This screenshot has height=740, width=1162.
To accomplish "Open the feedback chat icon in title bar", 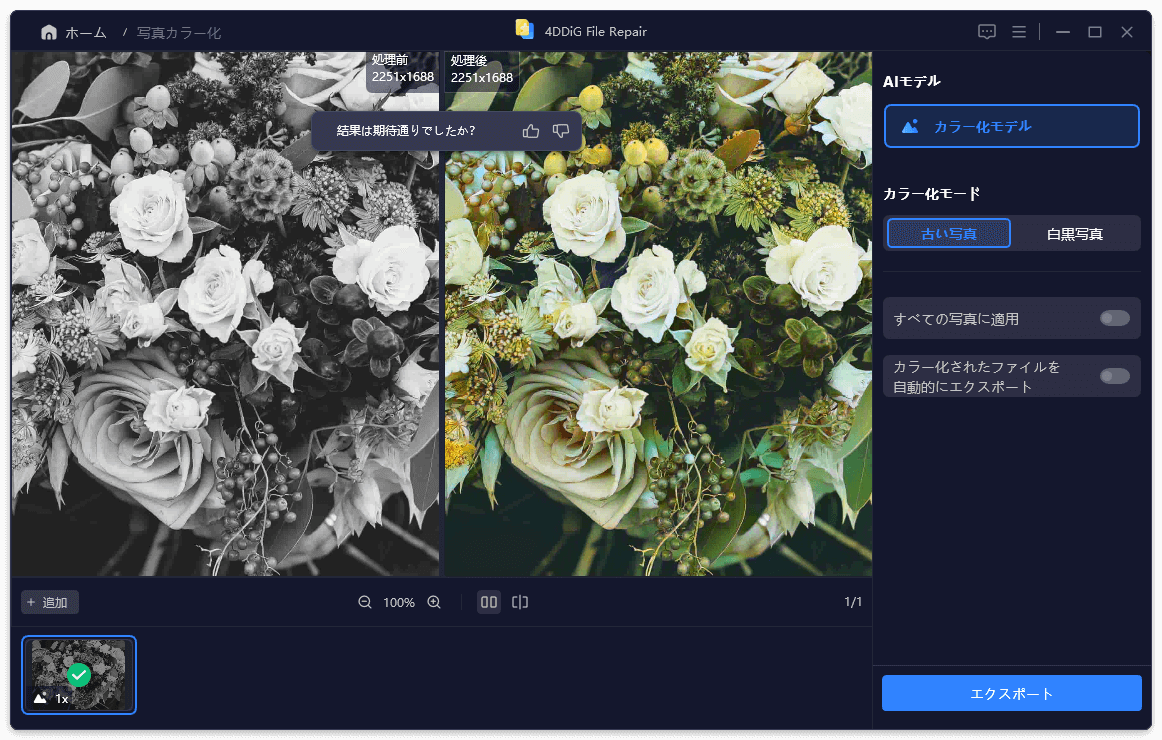I will point(986,32).
